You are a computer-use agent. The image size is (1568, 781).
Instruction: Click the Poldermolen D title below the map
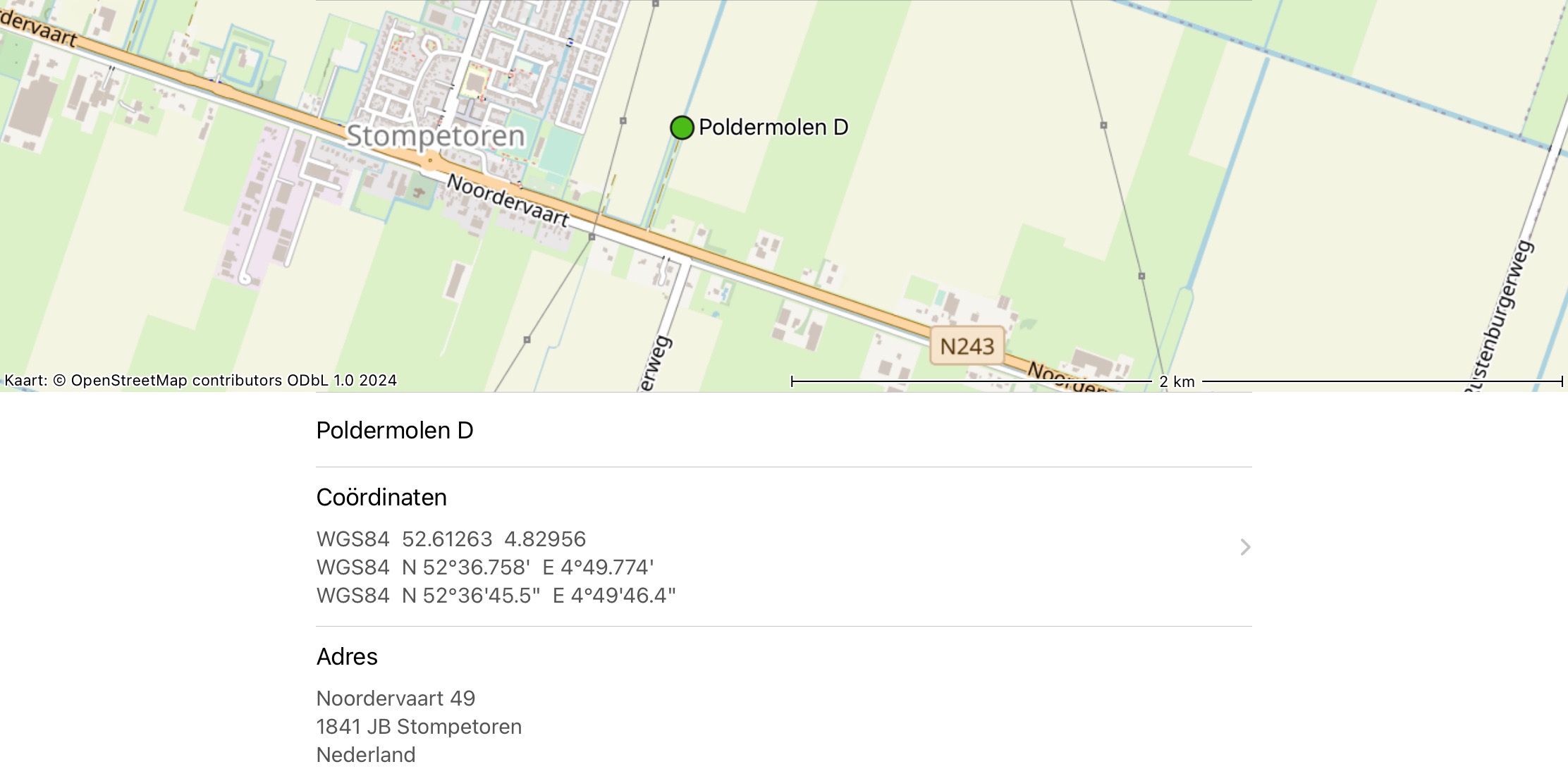coord(395,430)
